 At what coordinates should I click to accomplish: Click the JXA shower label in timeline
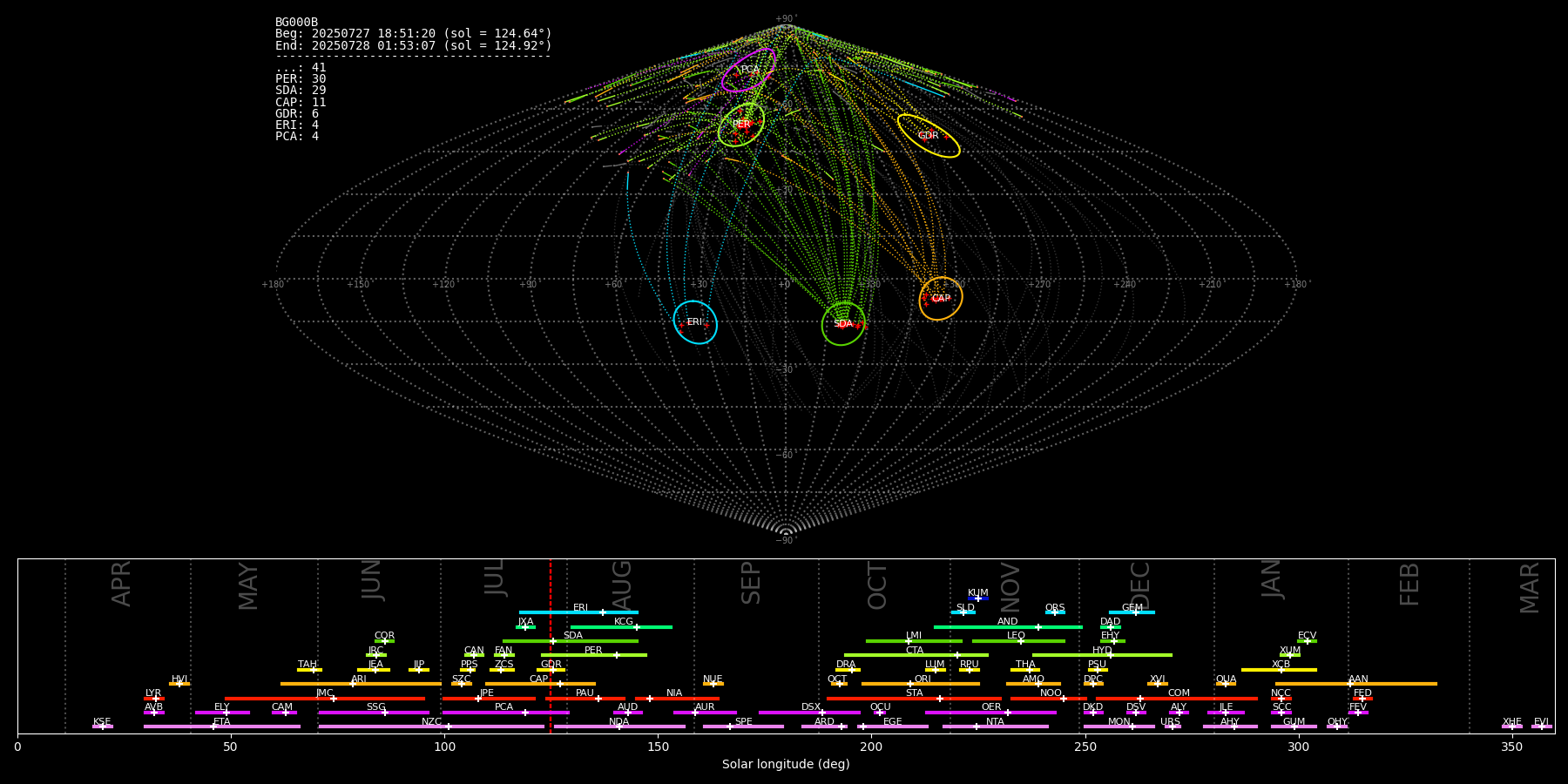[x=526, y=622]
